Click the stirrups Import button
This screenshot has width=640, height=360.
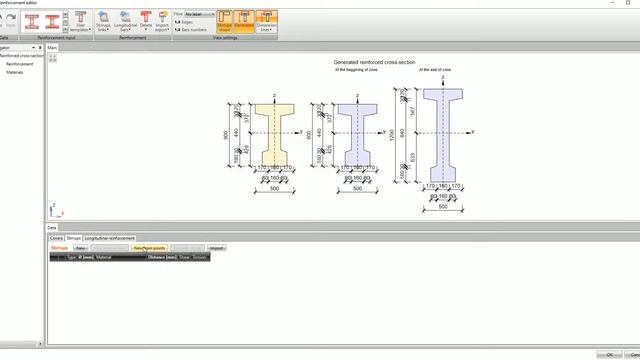216,248
